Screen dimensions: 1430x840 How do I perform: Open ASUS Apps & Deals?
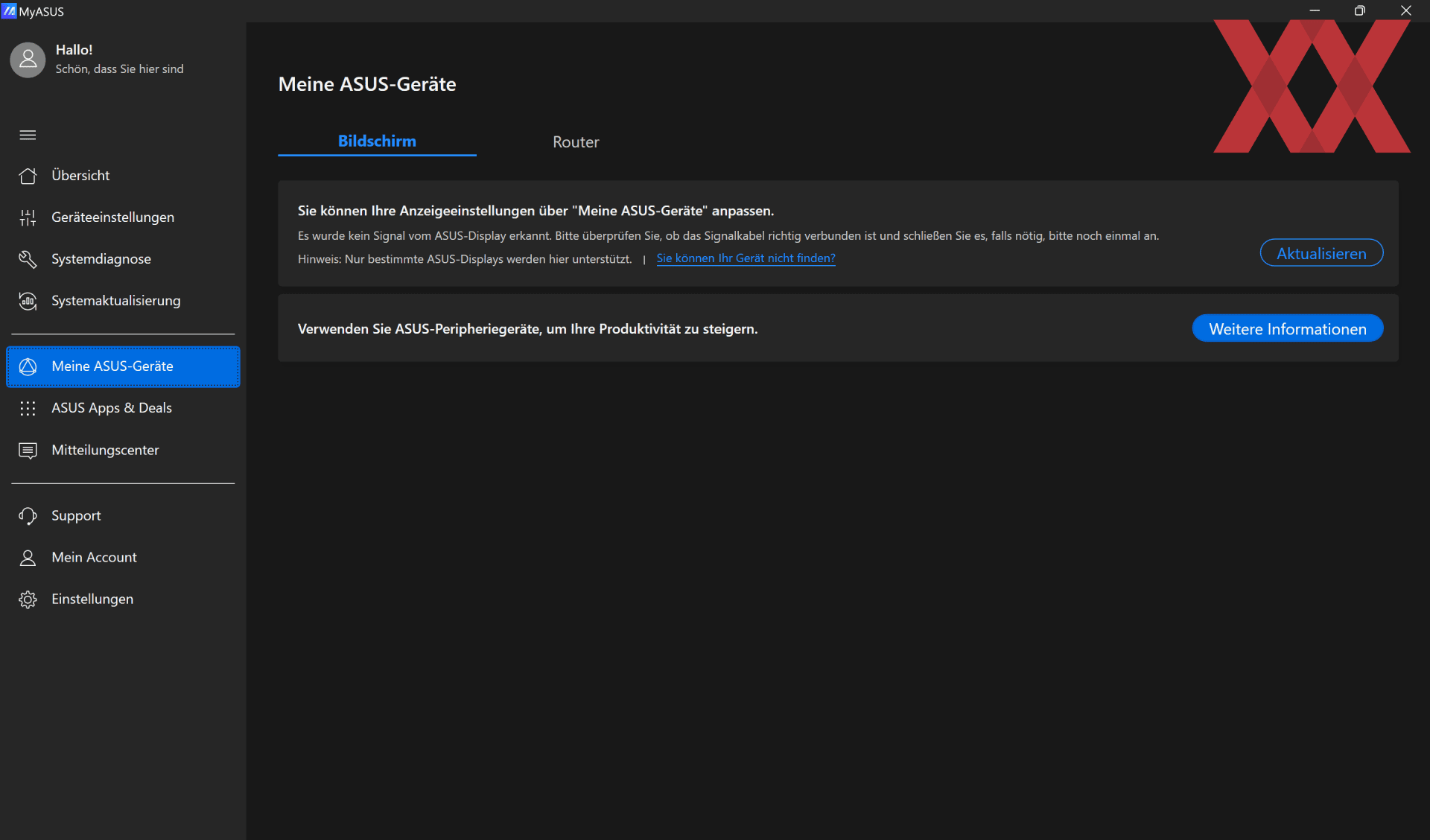[123, 408]
